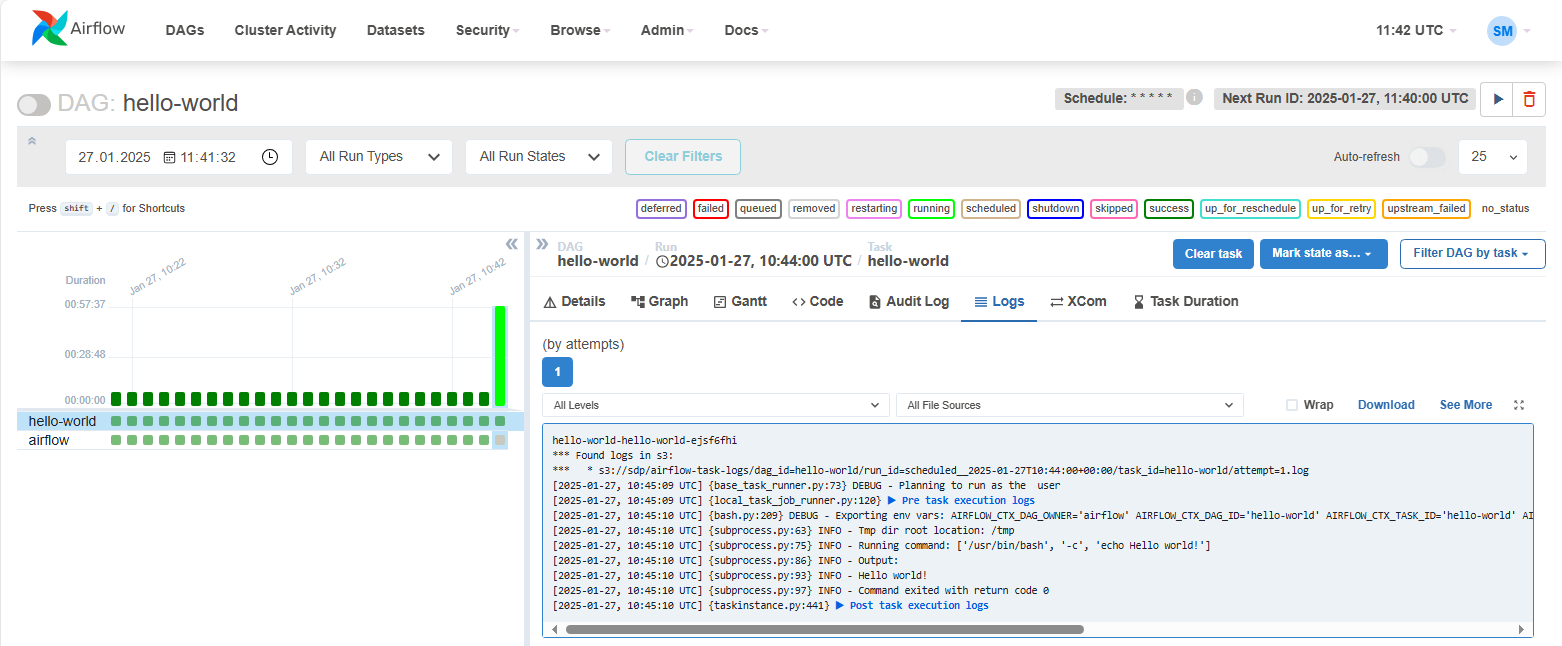Click the Trigger DAG play icon
Screen dimensions: 1562x646
coord(1497,99)
